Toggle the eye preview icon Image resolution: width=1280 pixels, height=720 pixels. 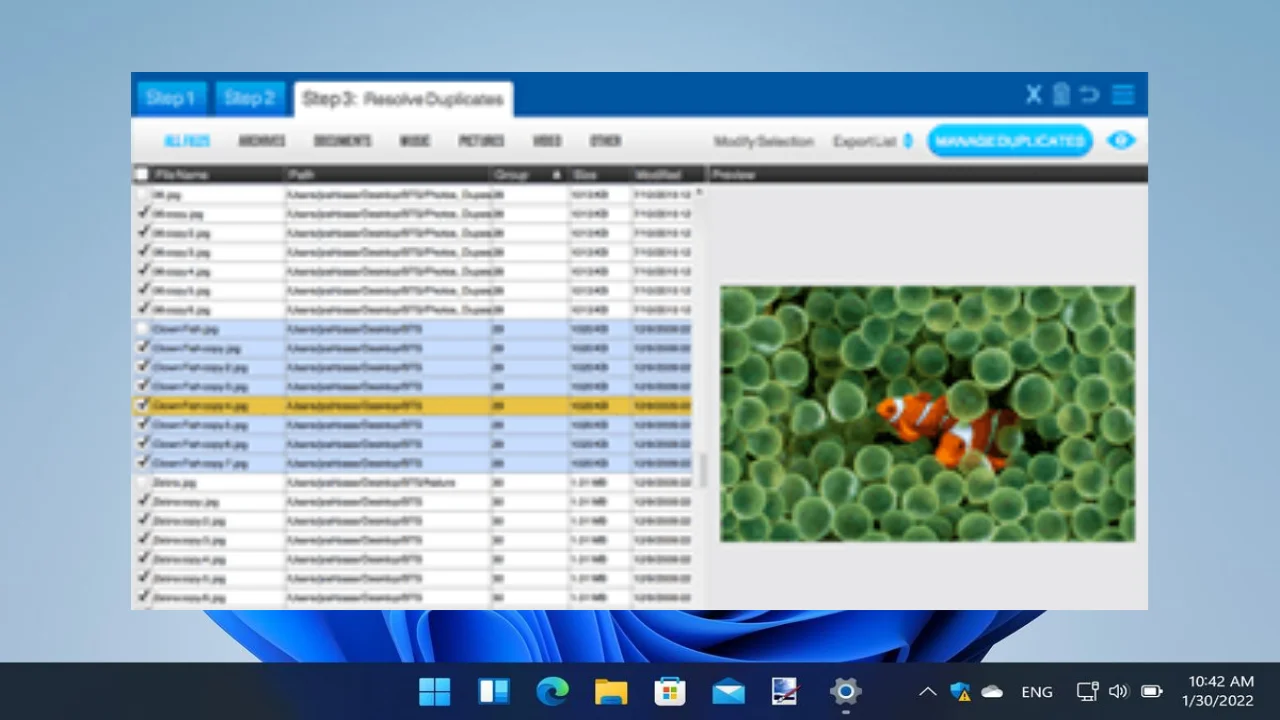pyautogui.click(x=1121, y=141)
